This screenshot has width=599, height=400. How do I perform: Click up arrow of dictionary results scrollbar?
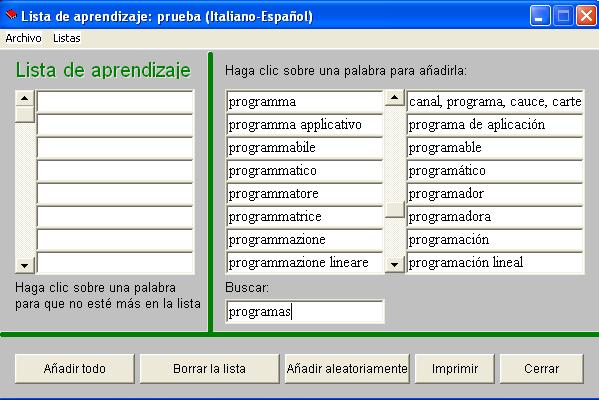click(395, 98)
